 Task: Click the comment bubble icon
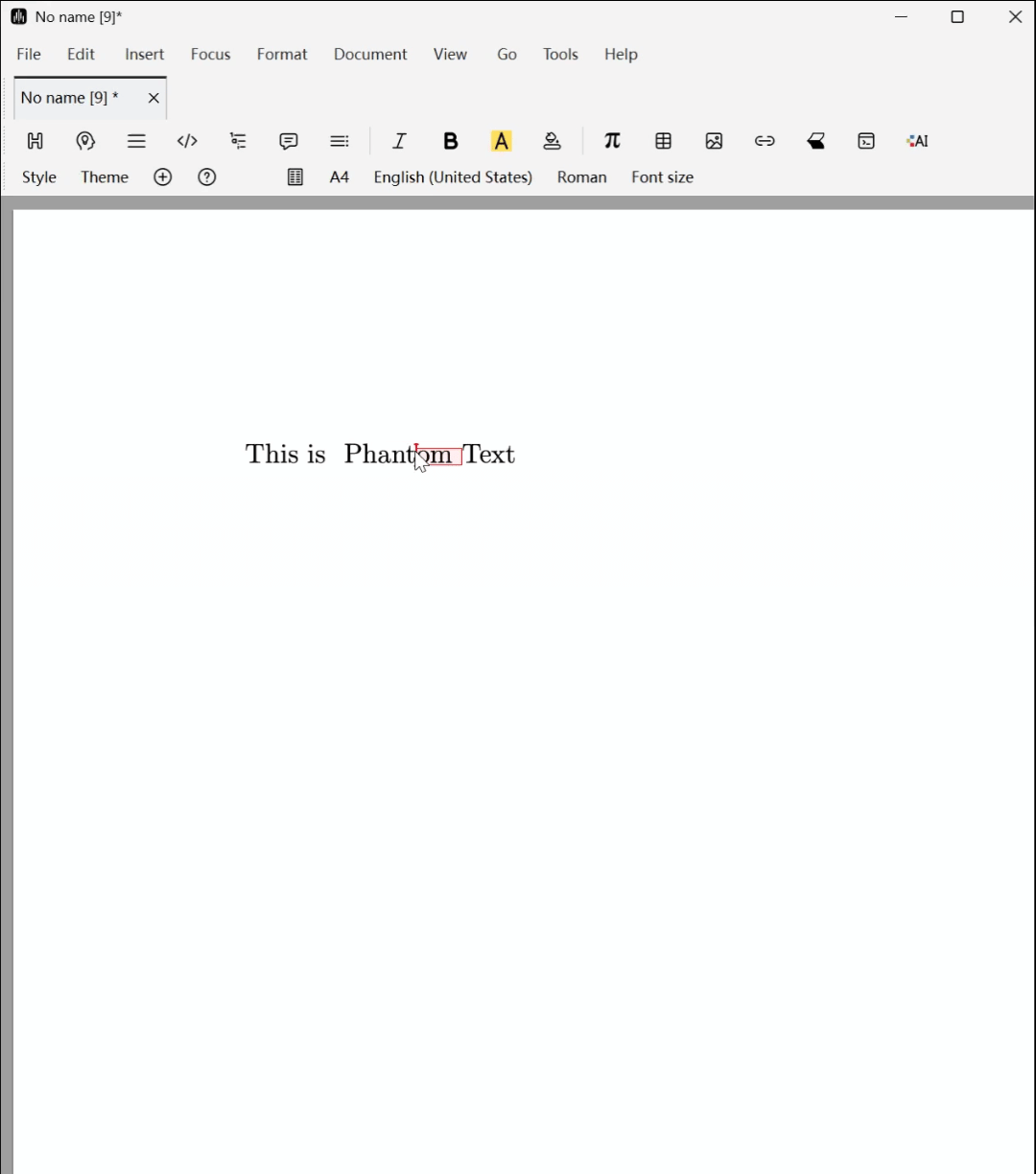click(289, 141)
